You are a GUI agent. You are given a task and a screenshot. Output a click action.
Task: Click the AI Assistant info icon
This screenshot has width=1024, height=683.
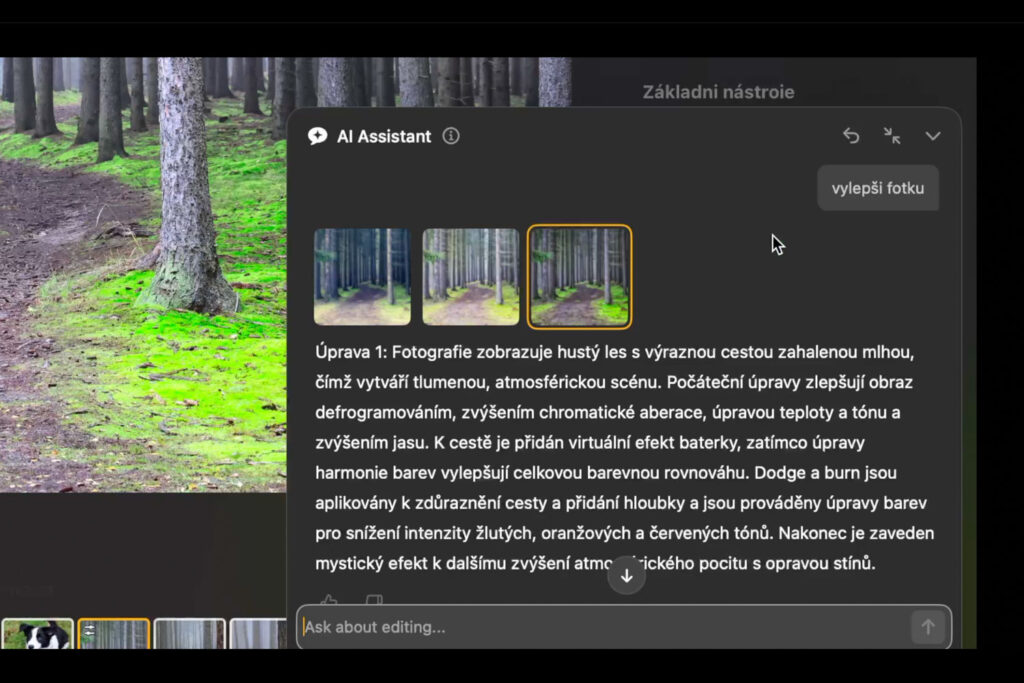click(450, 136)
